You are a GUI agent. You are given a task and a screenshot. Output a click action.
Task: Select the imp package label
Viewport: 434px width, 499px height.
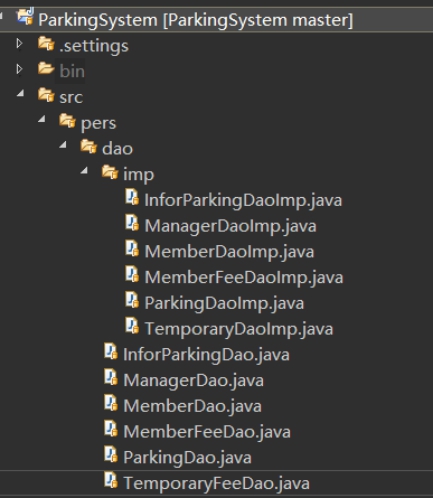pos(139,175)
